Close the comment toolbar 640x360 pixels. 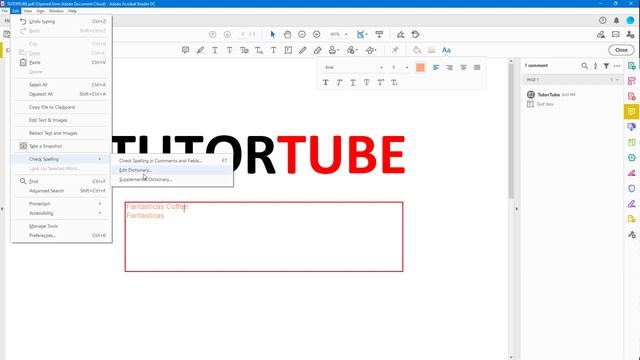pos(621,50)
